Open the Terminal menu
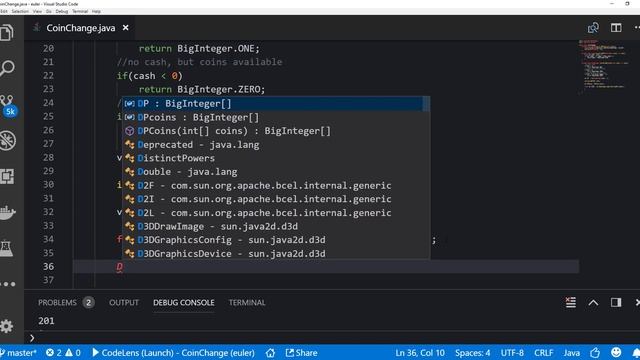 80,11
